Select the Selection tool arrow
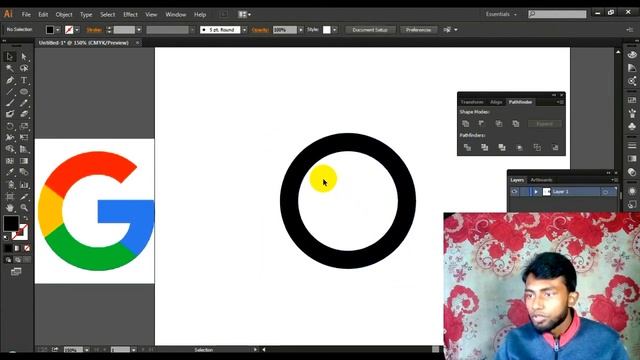Viewport: 640px width, 360px height. pyautogui.click(x=10, y=57)
